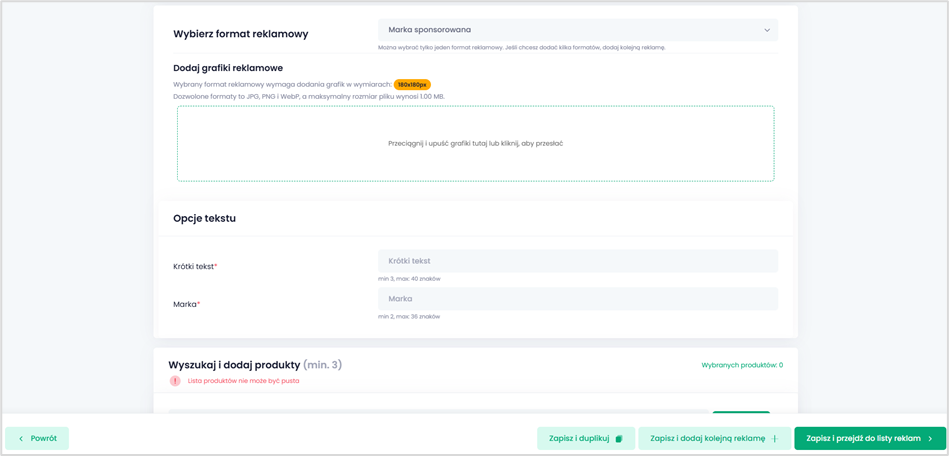This screenshot has height=456, width=949.
Task: Focus the 'Marka' input field
Action: (577, 299)
